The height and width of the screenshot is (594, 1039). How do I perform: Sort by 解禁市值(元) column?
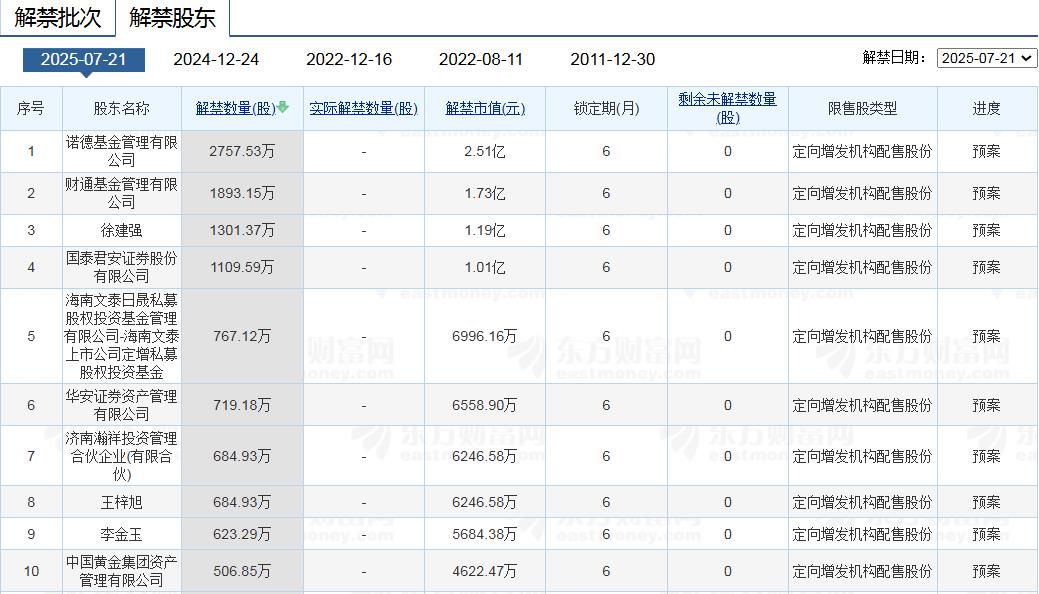pyautogui.click(x=485, y=108)
